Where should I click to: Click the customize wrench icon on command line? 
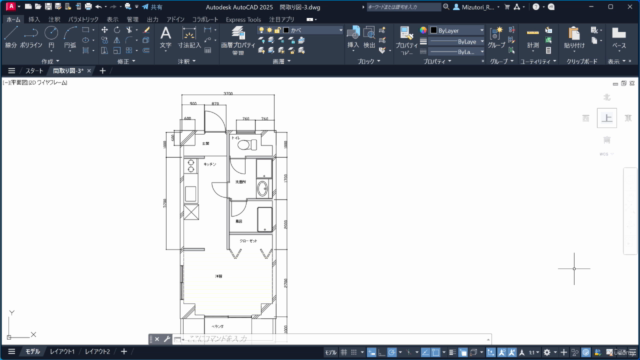coord(167,339)
